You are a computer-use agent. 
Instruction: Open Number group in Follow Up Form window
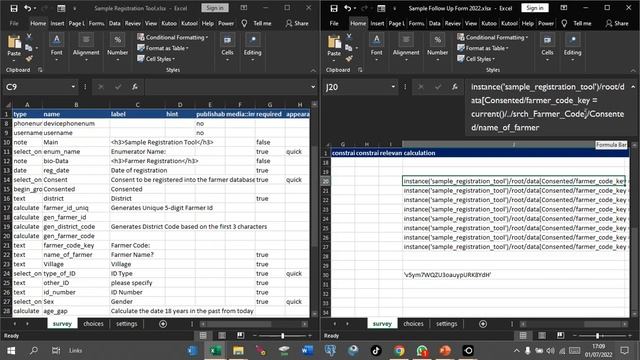pyautogui.click(x=438, y=47)
